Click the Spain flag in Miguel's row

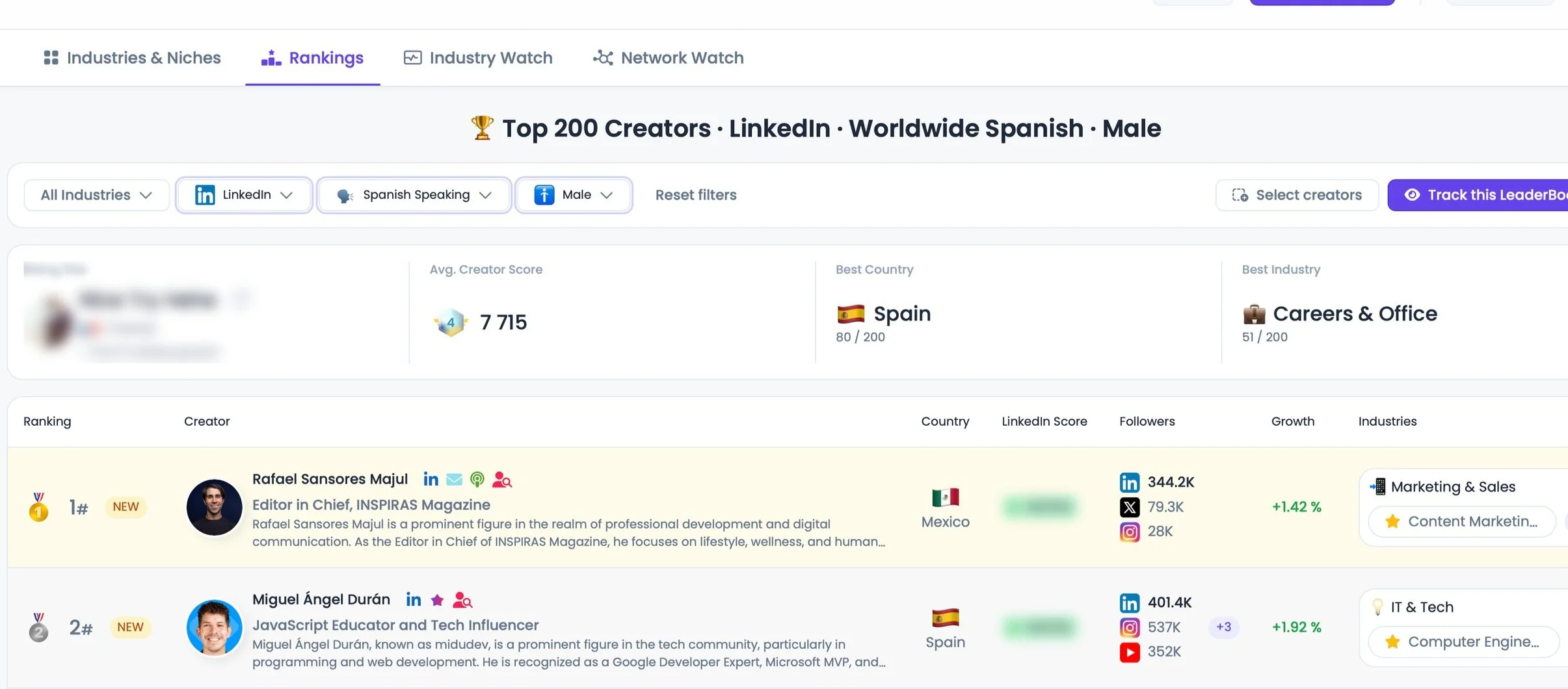click(946, 617)
